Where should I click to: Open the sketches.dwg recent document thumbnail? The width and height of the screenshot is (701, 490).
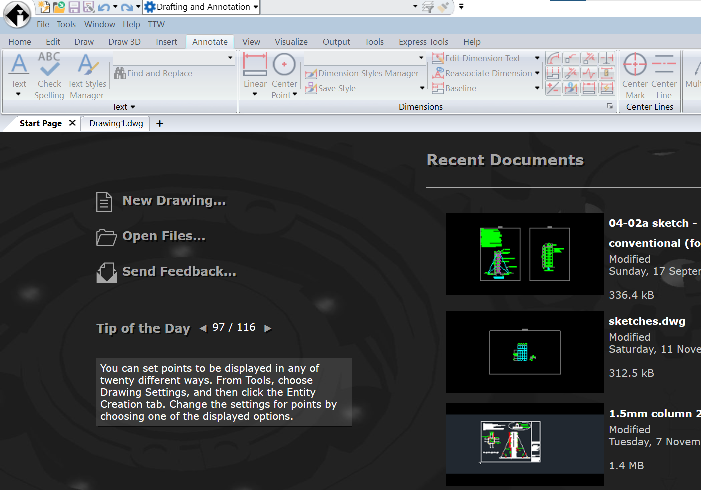pos(525,352)
